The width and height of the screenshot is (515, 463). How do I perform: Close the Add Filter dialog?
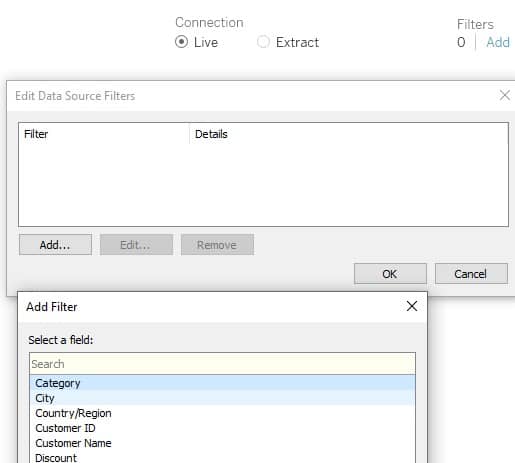(412, 306)
